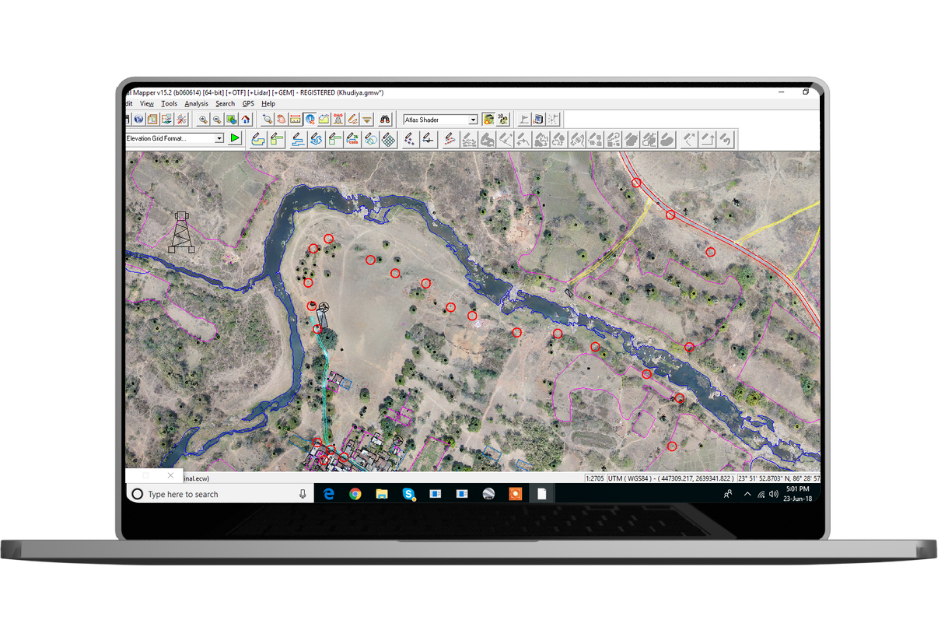The height and width of the screenshot is (642, 938).
Task: Expand the Elevation Grid Format dropdown
Action: tap(219, 139)
